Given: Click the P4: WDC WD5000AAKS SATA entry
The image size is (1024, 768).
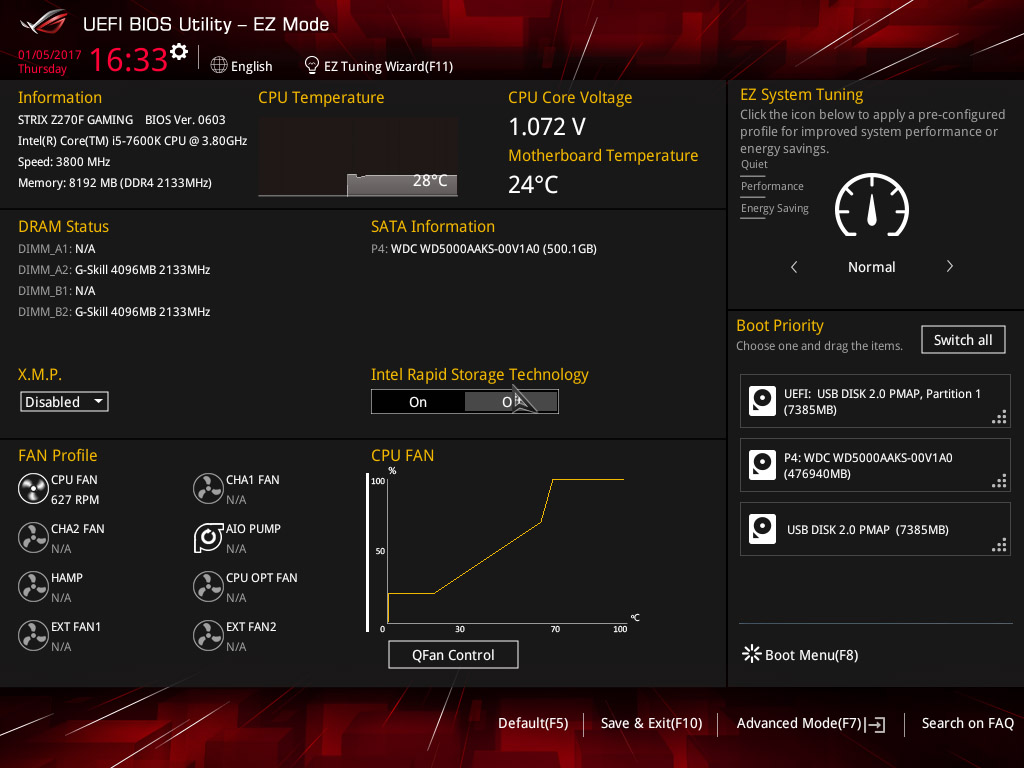Looking at the screenshot, I should click(484, 249).
